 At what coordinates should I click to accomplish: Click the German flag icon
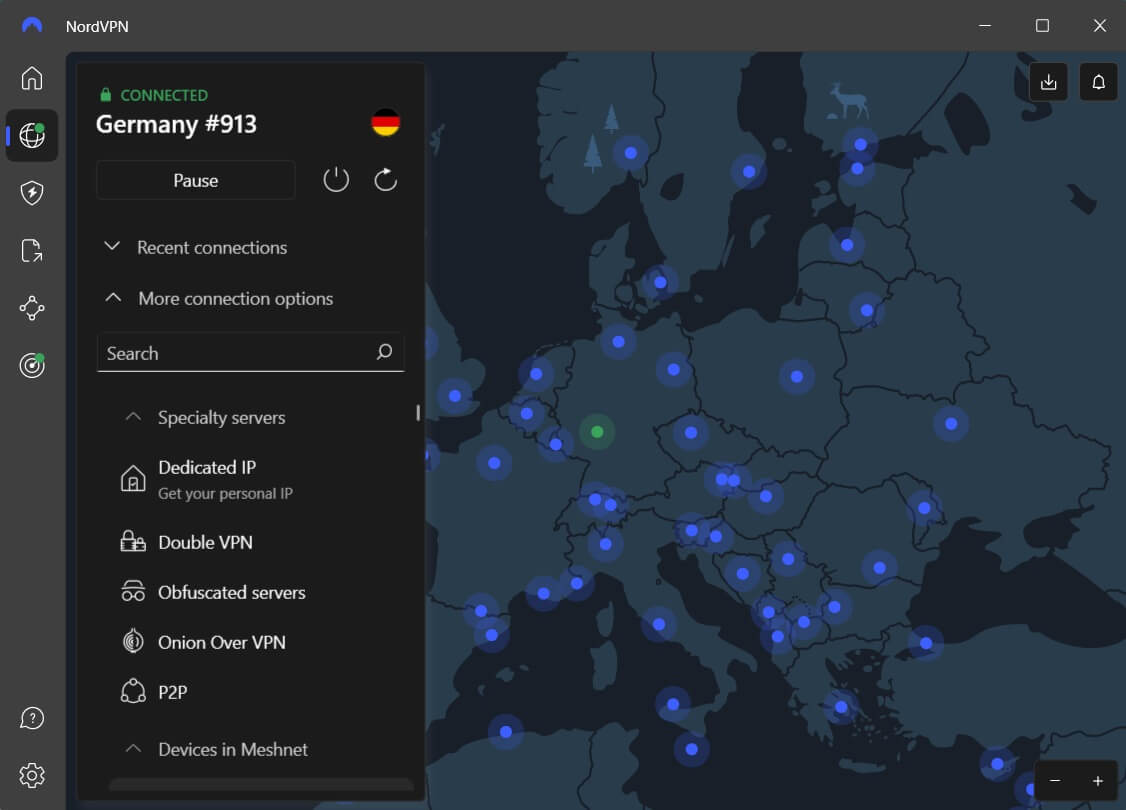(x=386, y=124)
